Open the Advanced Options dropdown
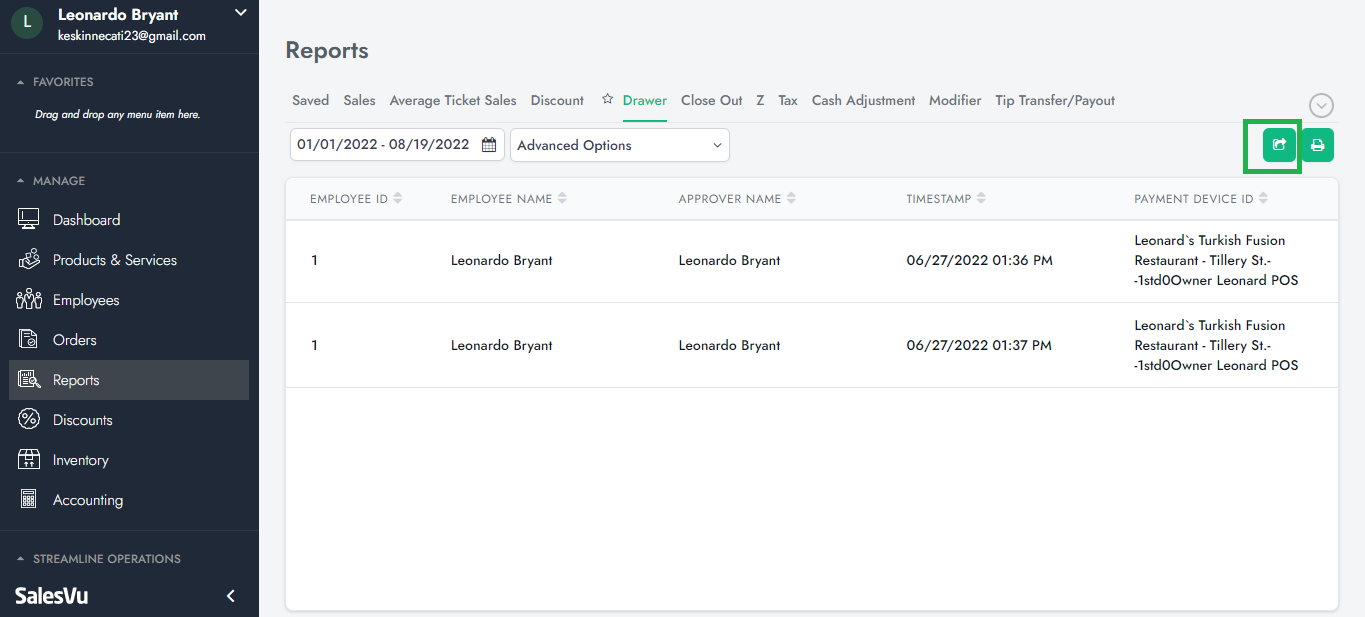The image size is (1365, 617). click(619, 145)
